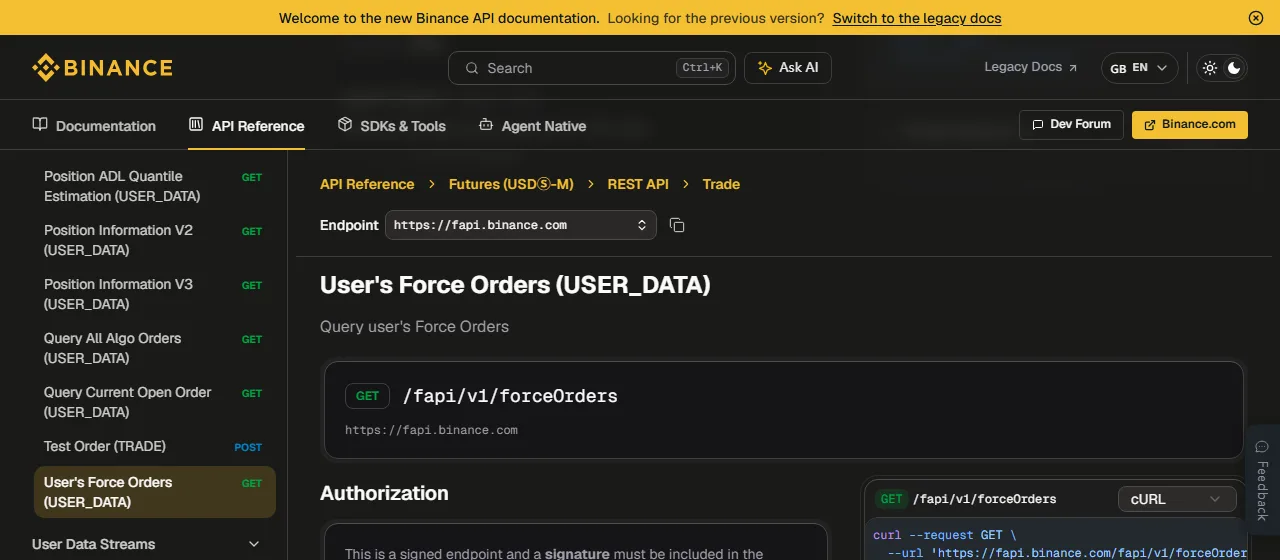Click the Agent Native robot icon
Image resolution: width=1280 pixels, height=560 pixels.
486,125
